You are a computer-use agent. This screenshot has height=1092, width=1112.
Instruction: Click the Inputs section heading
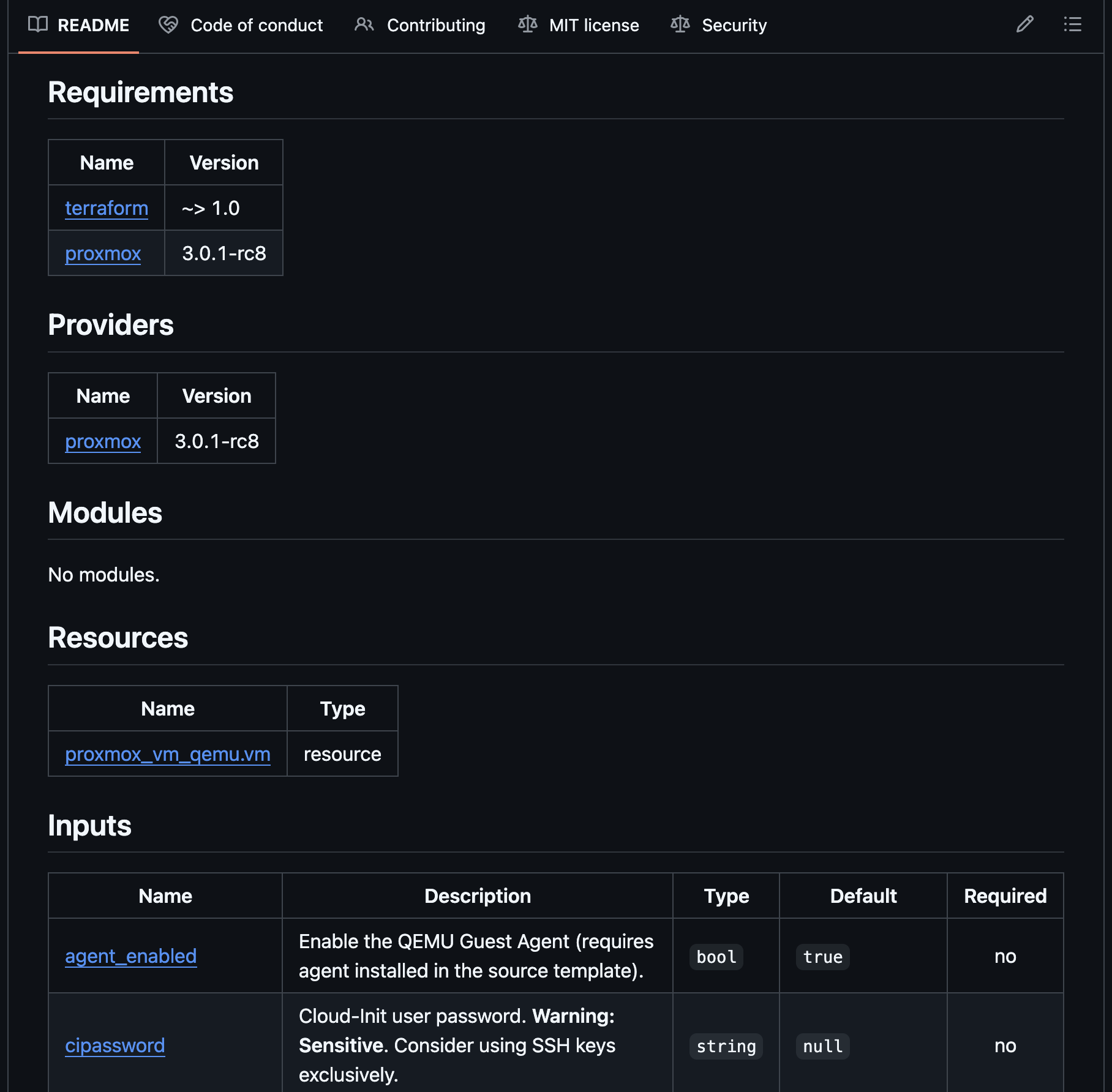(89, 825)
